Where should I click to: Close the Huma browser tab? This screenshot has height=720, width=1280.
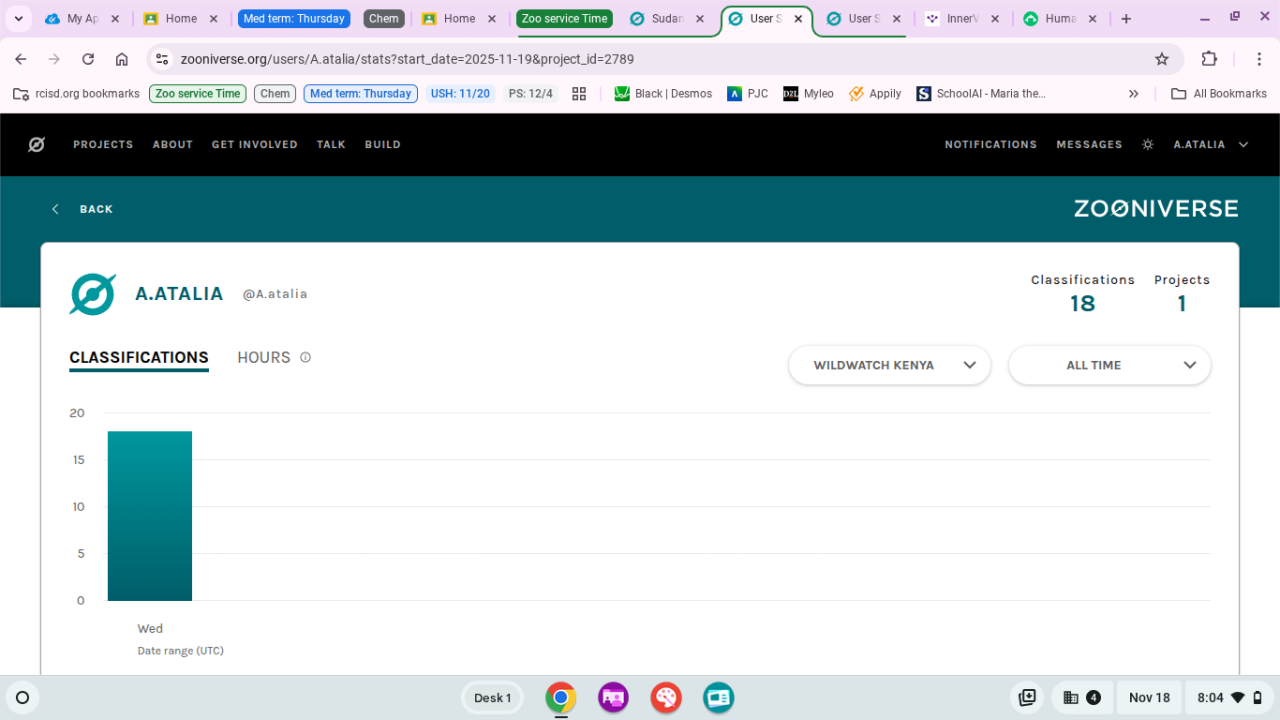point(1092,19)
